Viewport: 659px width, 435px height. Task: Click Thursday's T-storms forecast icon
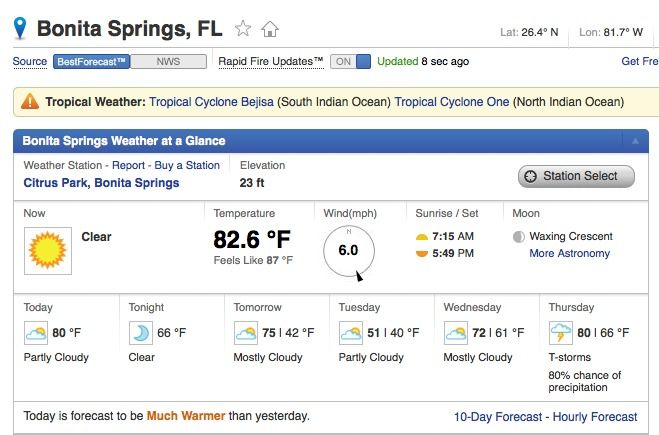click(x=561, y=332)
